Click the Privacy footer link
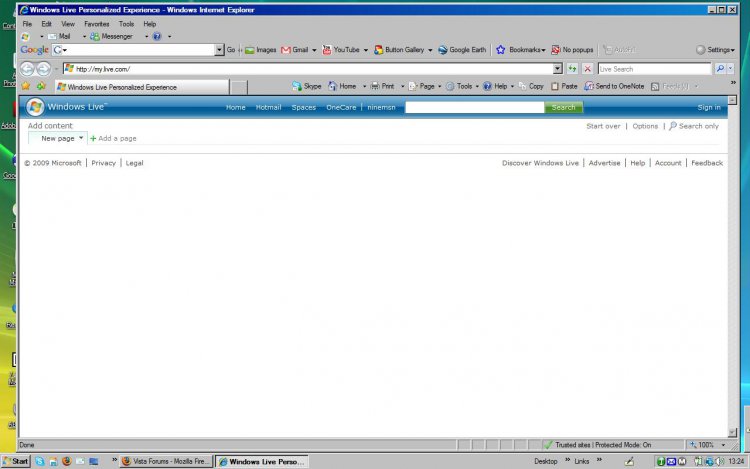Viewport: 750px width, 469px height. (103, 163)
